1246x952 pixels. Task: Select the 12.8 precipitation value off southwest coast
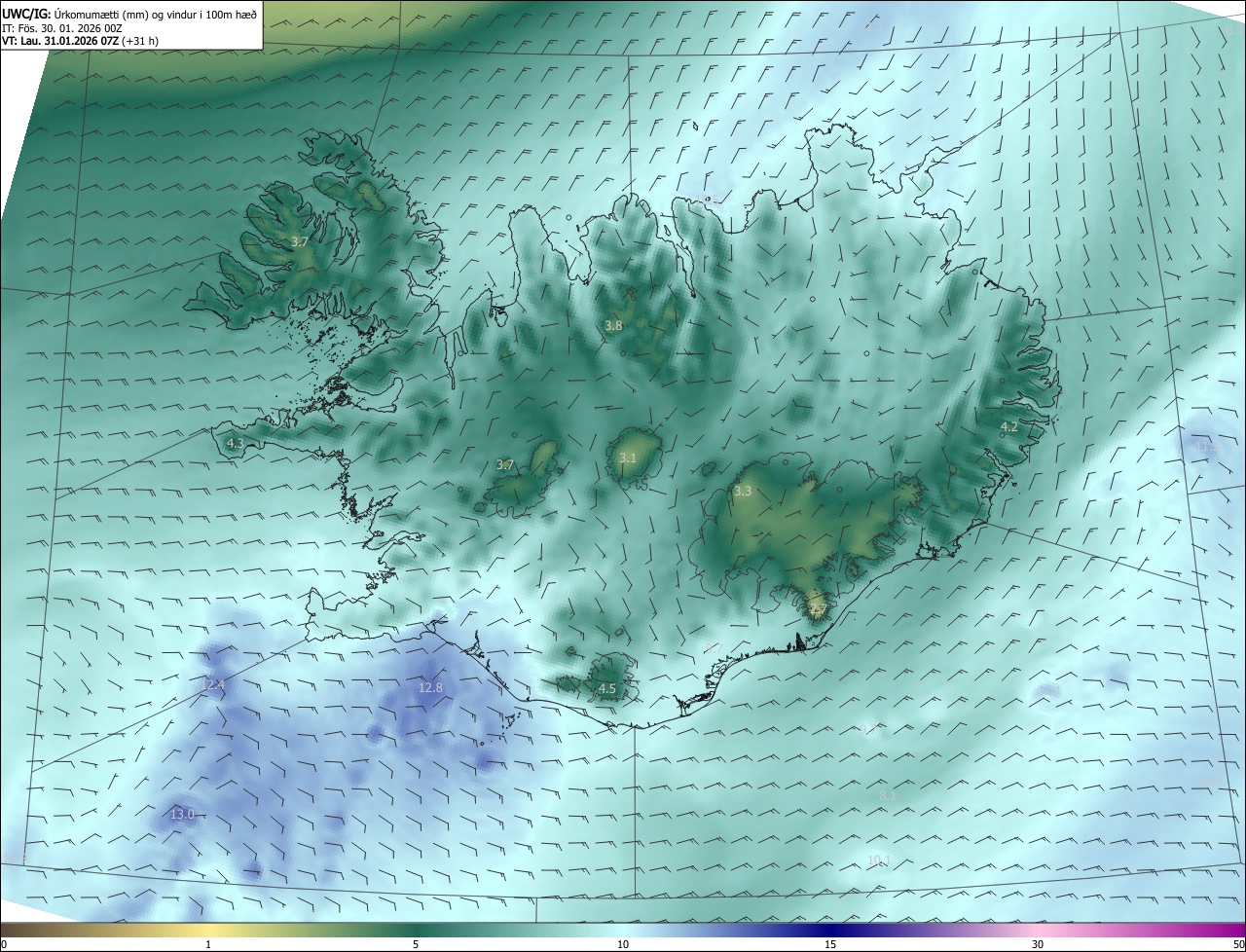click(430, 687)
